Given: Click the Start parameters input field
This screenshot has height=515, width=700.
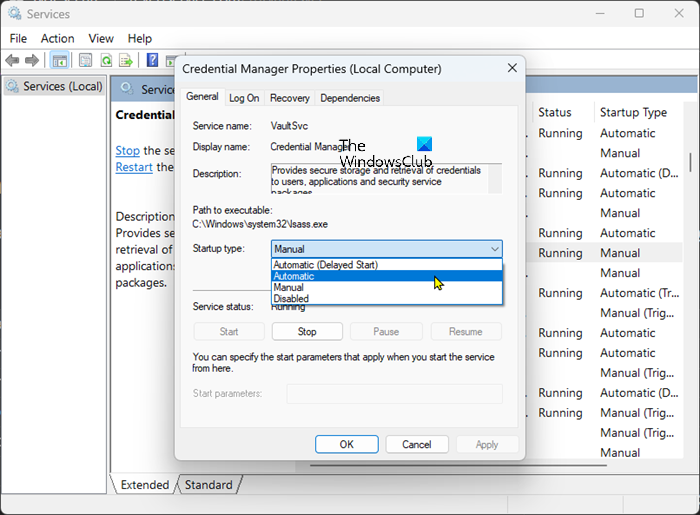Looking at the screenshot, I should tap(395, 394).
